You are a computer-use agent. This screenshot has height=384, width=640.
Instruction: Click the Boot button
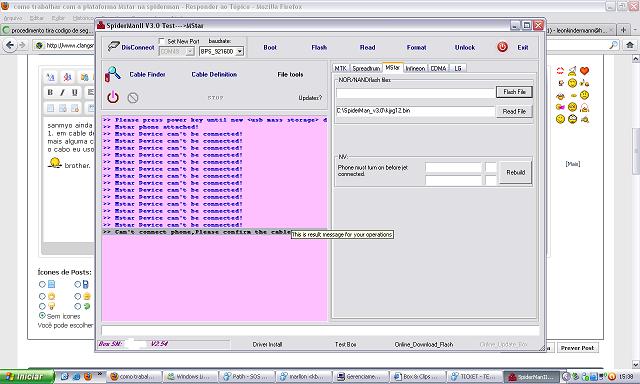click(x=270, y=47)
